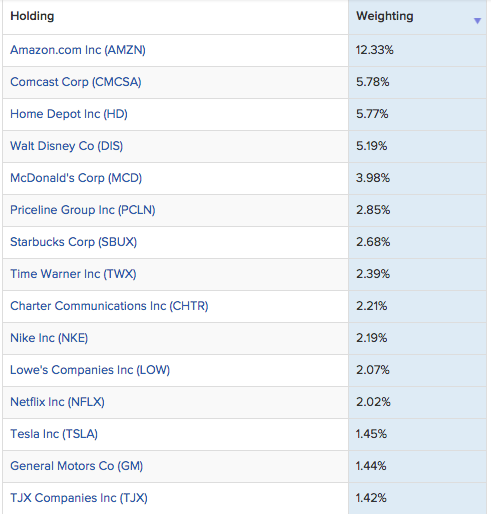The width and height of the screenshot is (491, 514).
Task: Sort by the Holding column header
Action: click(x=32, y=16)
